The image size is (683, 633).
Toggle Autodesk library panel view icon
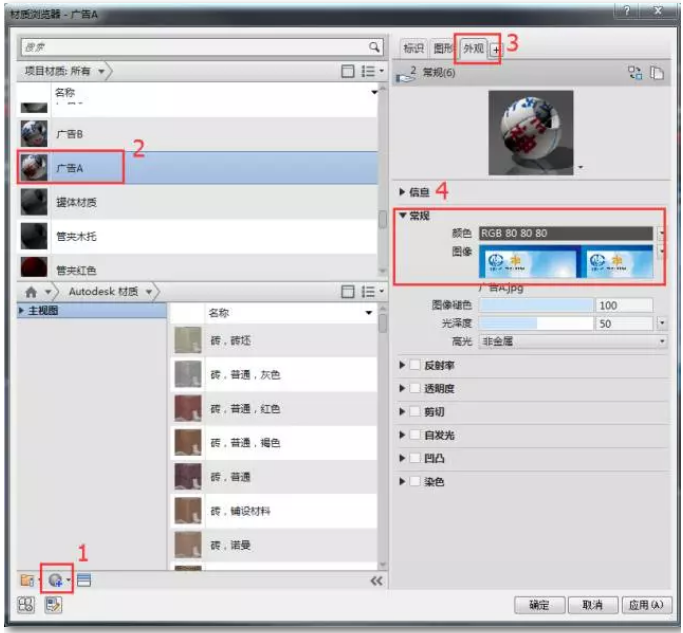click(x=347, y=291)
